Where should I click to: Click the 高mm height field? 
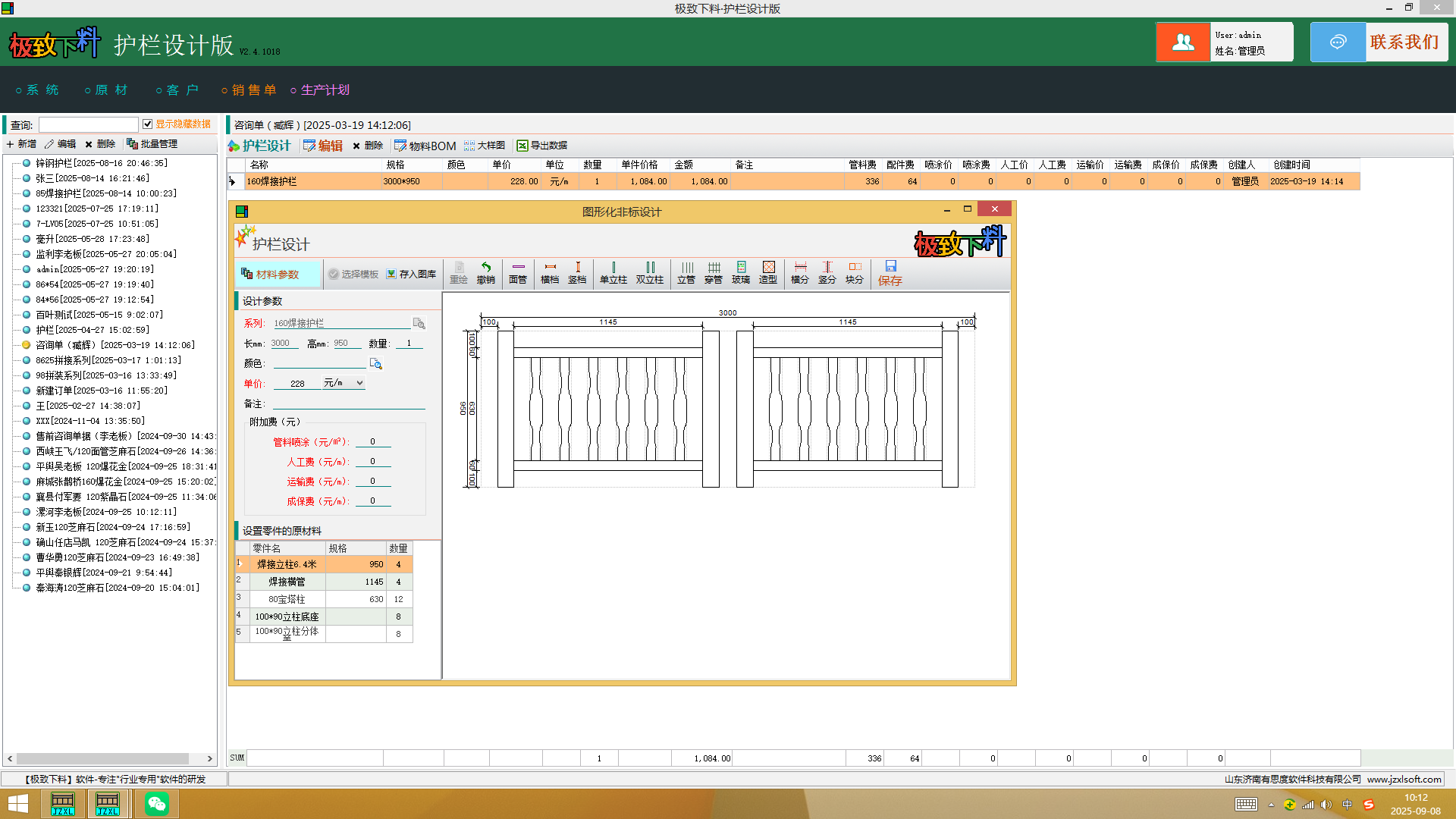(x=347, y=344)
